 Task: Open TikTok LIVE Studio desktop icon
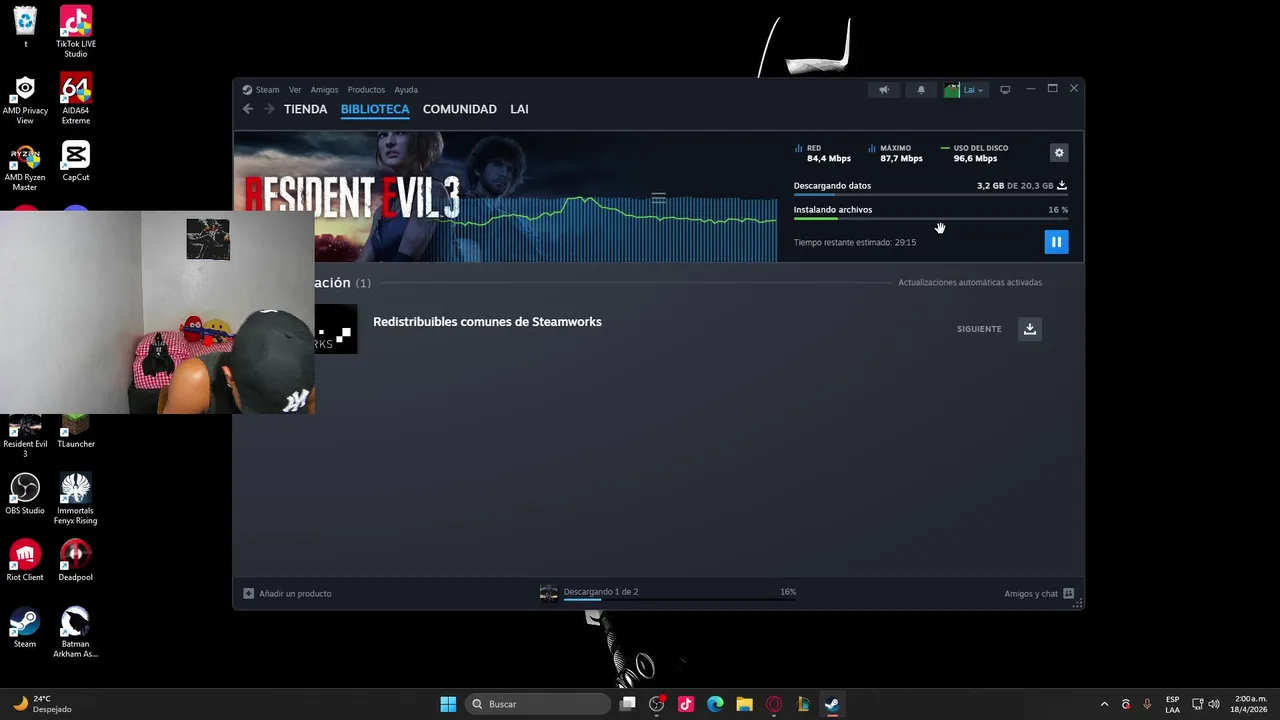point(76,32)
